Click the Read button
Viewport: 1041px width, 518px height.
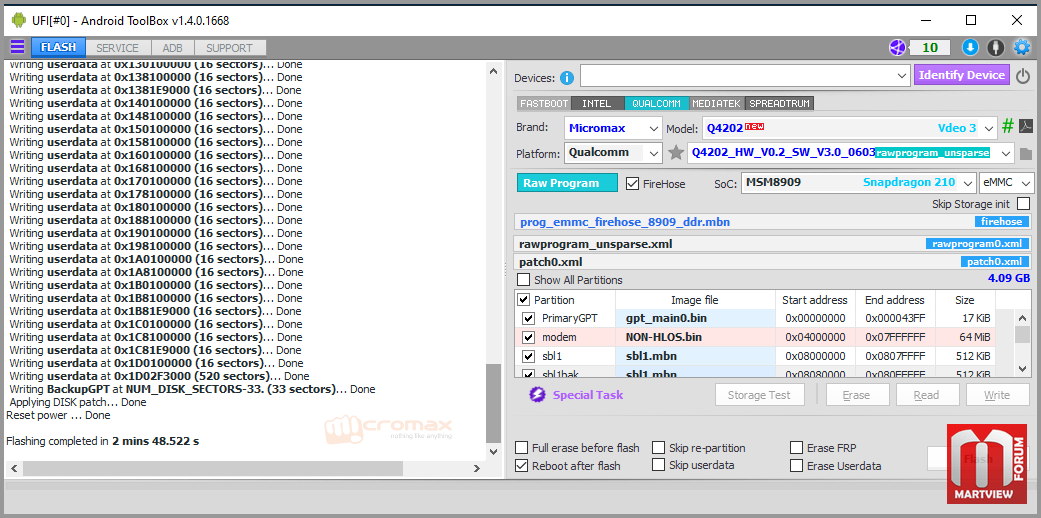(927, 395)
